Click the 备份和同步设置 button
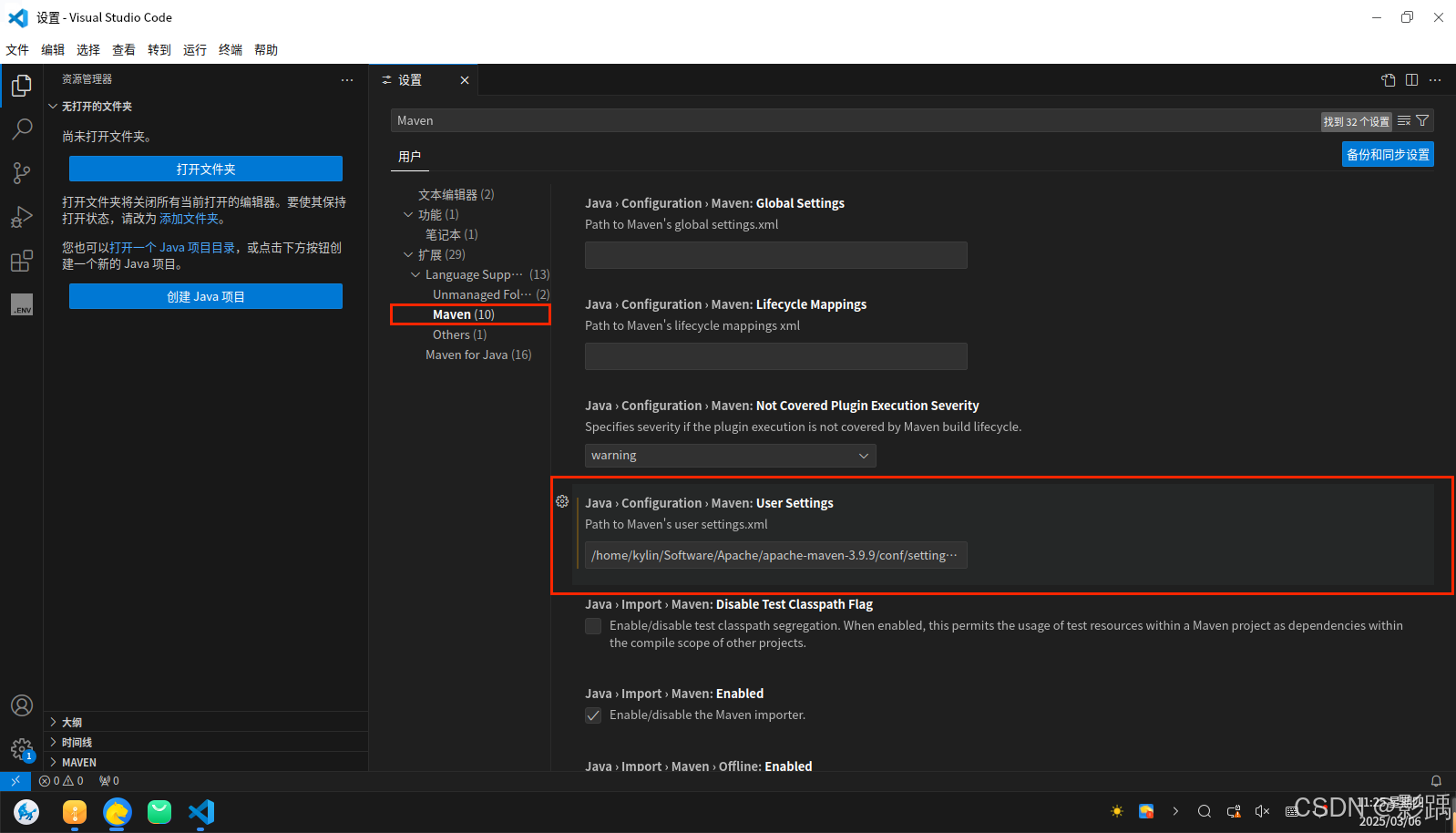Image resolution: width=1456 pixels, height=833 pixels. (x=1388, y=154)
